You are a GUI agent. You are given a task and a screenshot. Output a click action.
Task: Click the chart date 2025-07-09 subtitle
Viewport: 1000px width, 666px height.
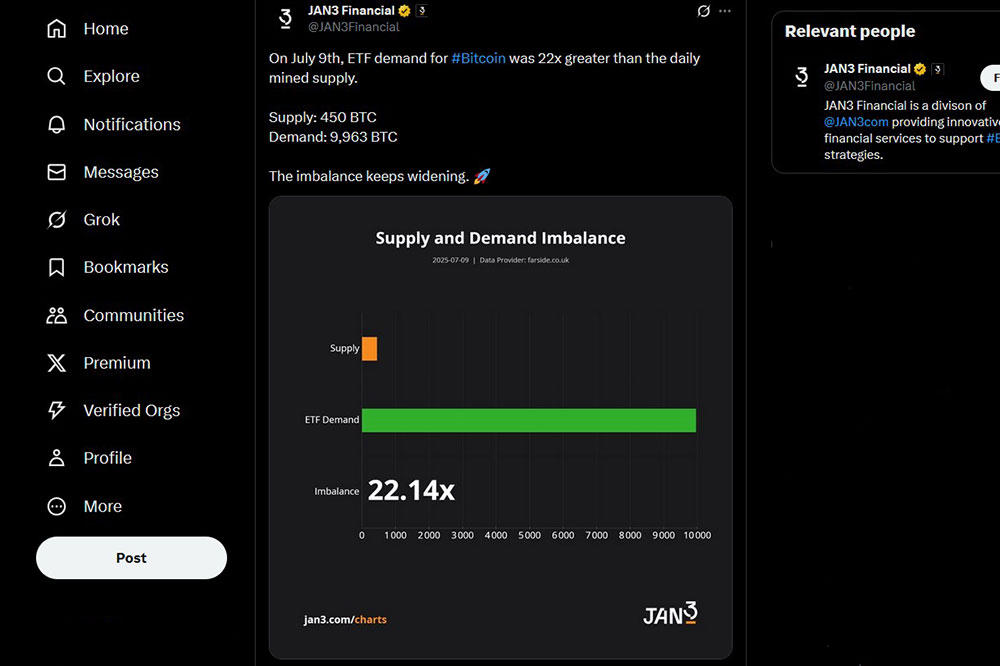pyautogui.click(x=450, y=260)
